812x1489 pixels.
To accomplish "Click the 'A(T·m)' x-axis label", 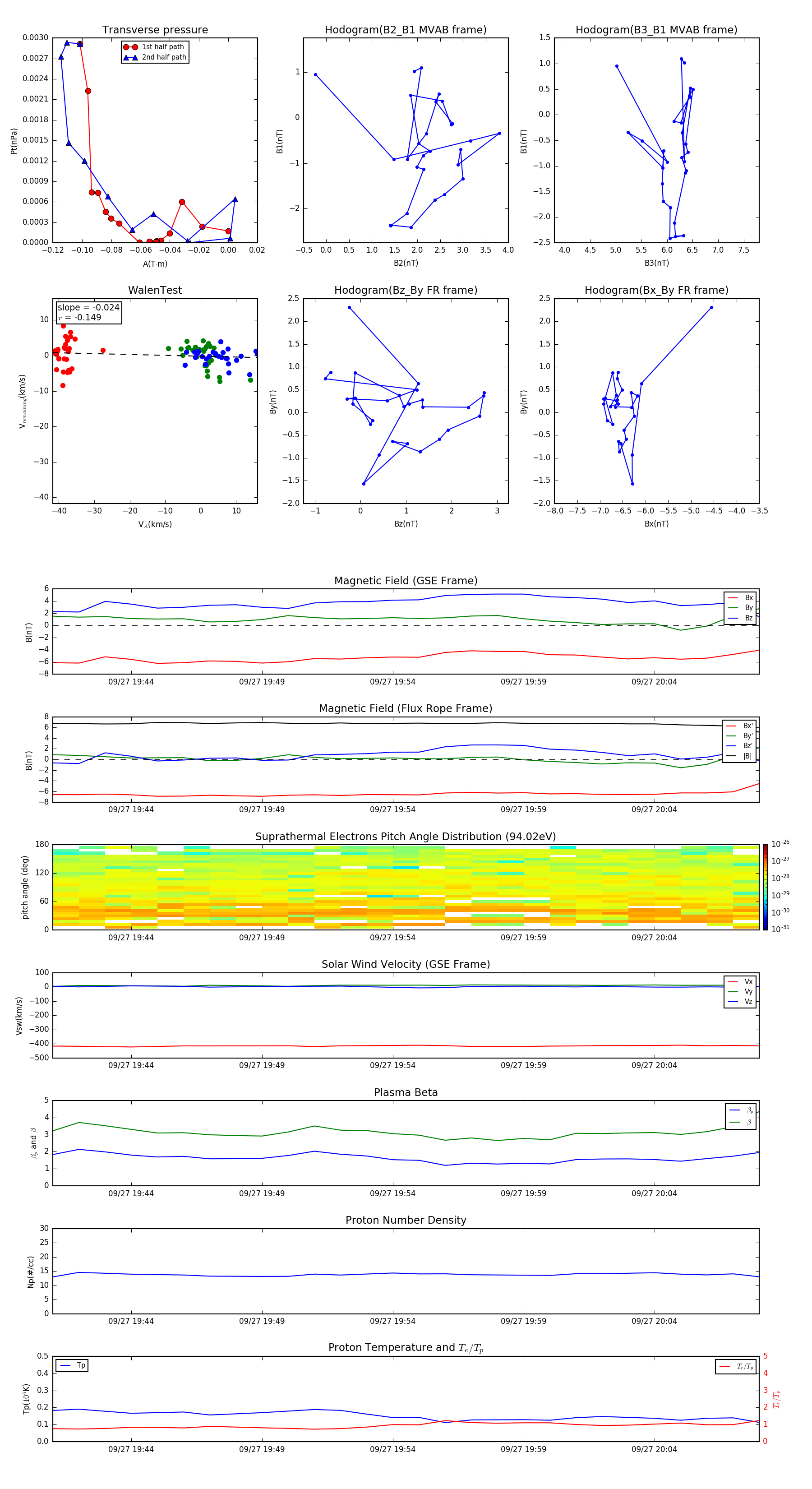I will pos(155,264).
